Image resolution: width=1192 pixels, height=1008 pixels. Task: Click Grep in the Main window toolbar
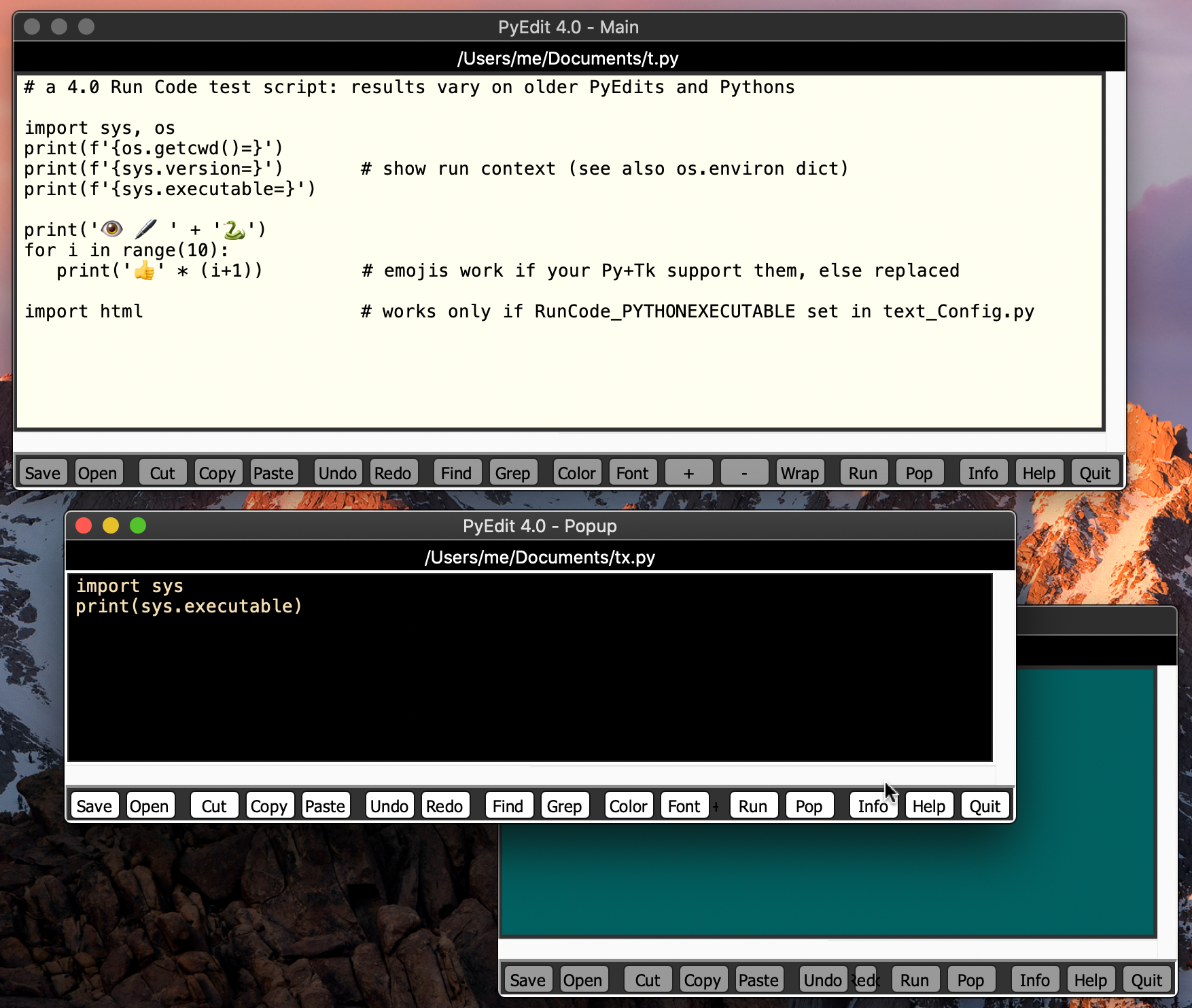click(x=512, y=472)
